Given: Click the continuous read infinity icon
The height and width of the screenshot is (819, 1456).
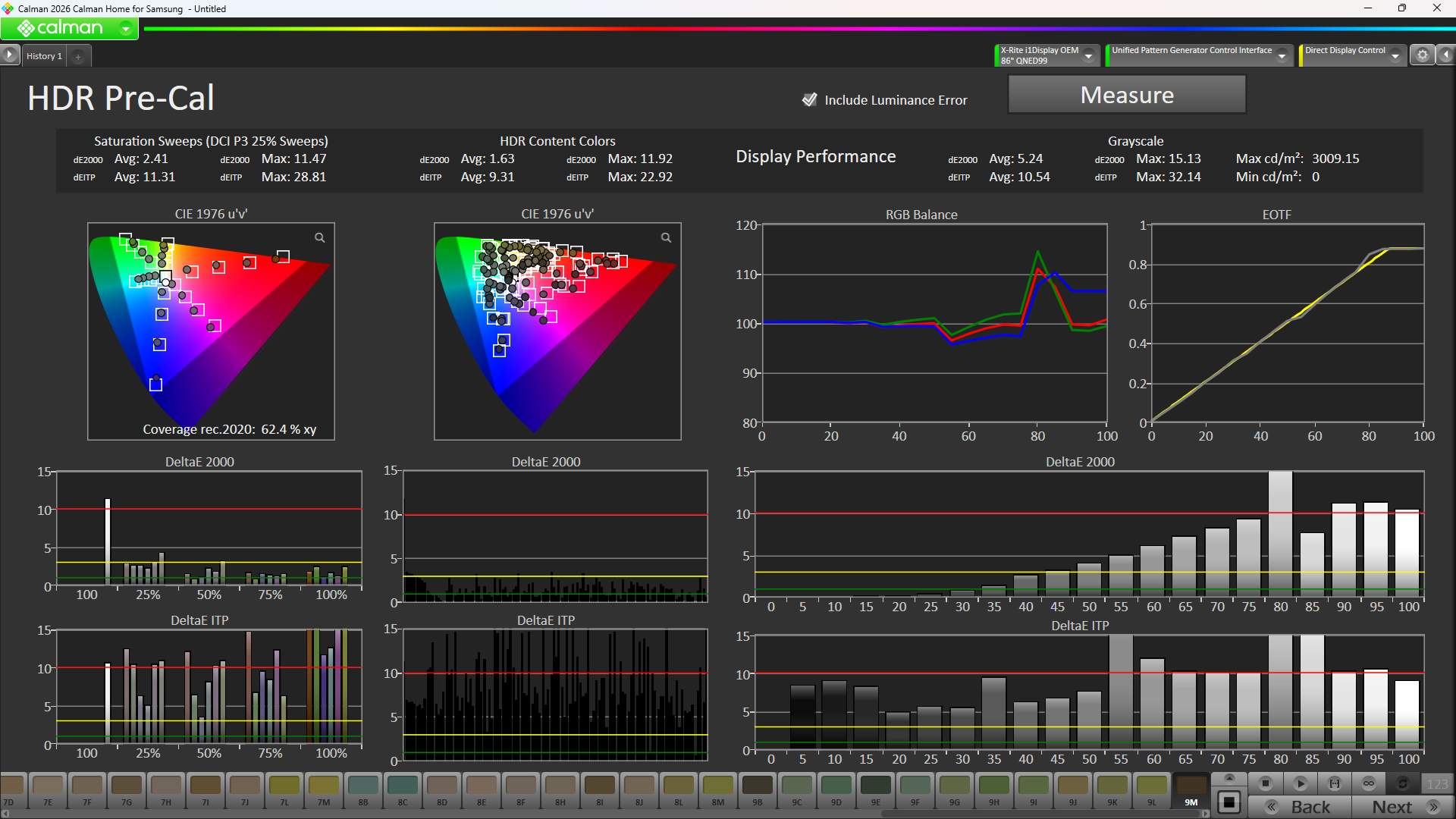Looking at the screenshot, I should (x=1369, y=783).
